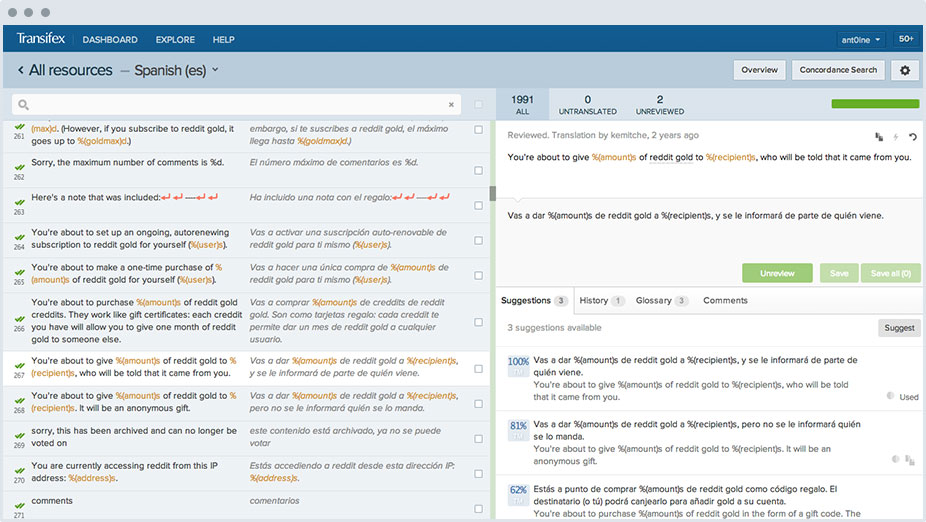Click the string list scrollbar thumb
The width and height of the screenshot is (926, 522).
[x=493, y=194]
